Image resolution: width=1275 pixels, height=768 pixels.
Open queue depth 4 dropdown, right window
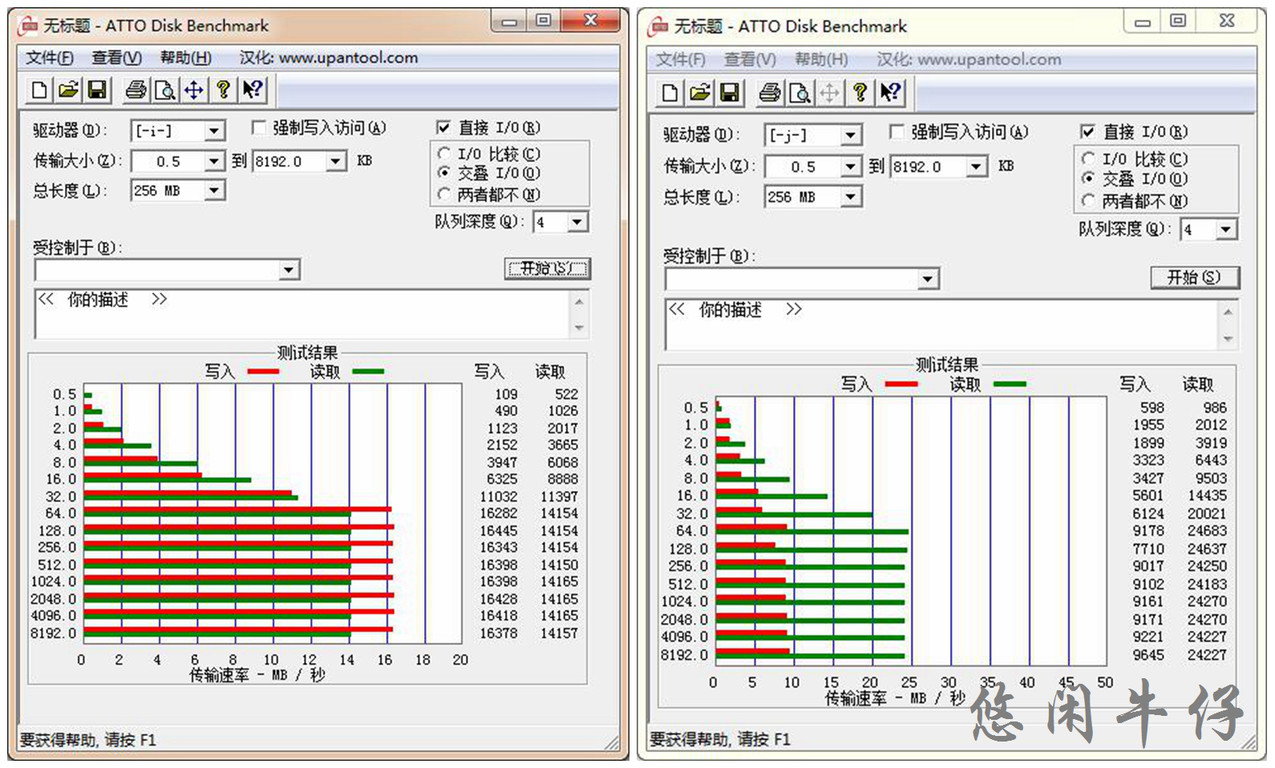(x=1227, y=230)
